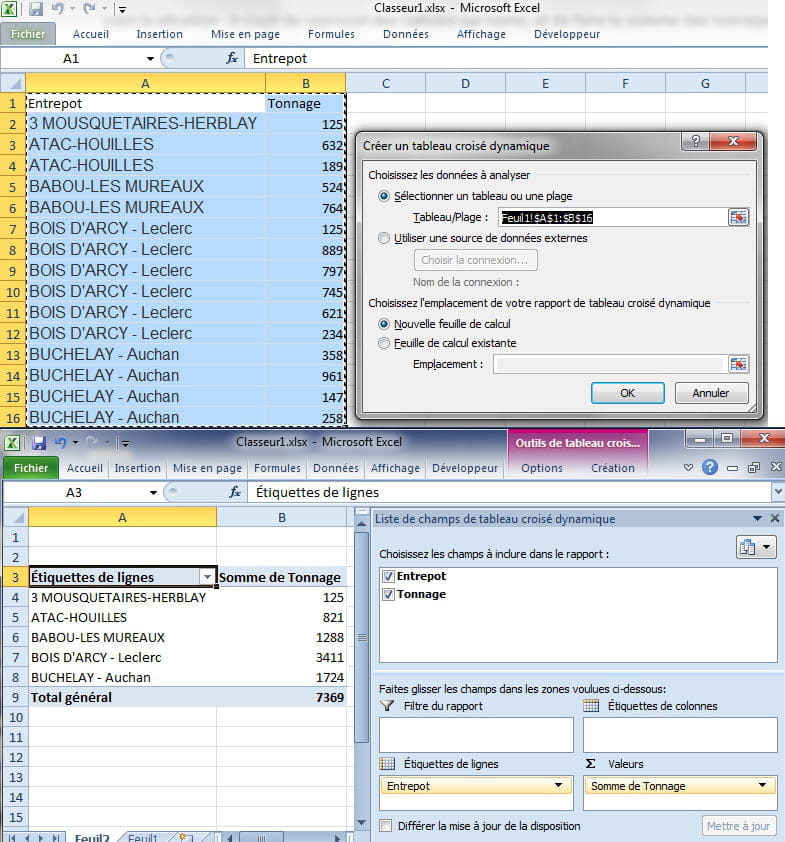Open the Création tab of pivot table tools
This screenshot has height=842, width=785.
coord(613,468)
